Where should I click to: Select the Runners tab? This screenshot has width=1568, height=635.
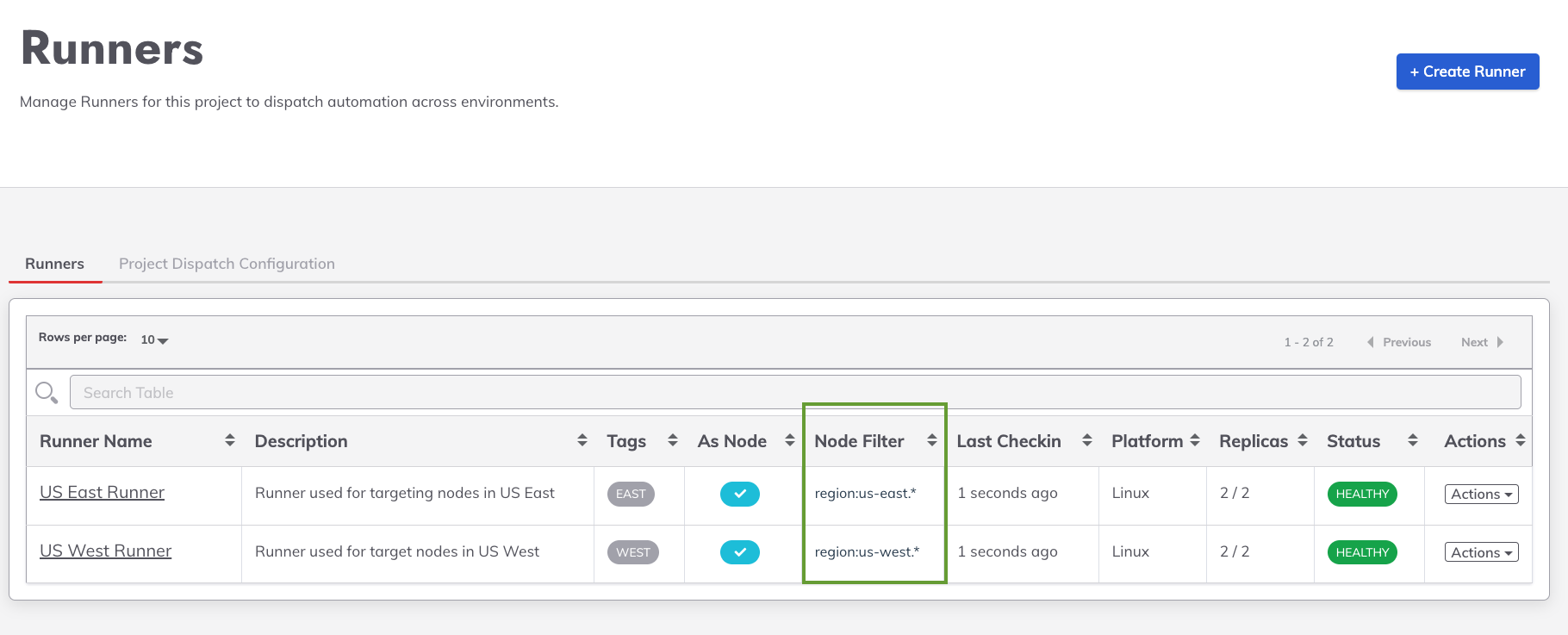pos(54,264)
